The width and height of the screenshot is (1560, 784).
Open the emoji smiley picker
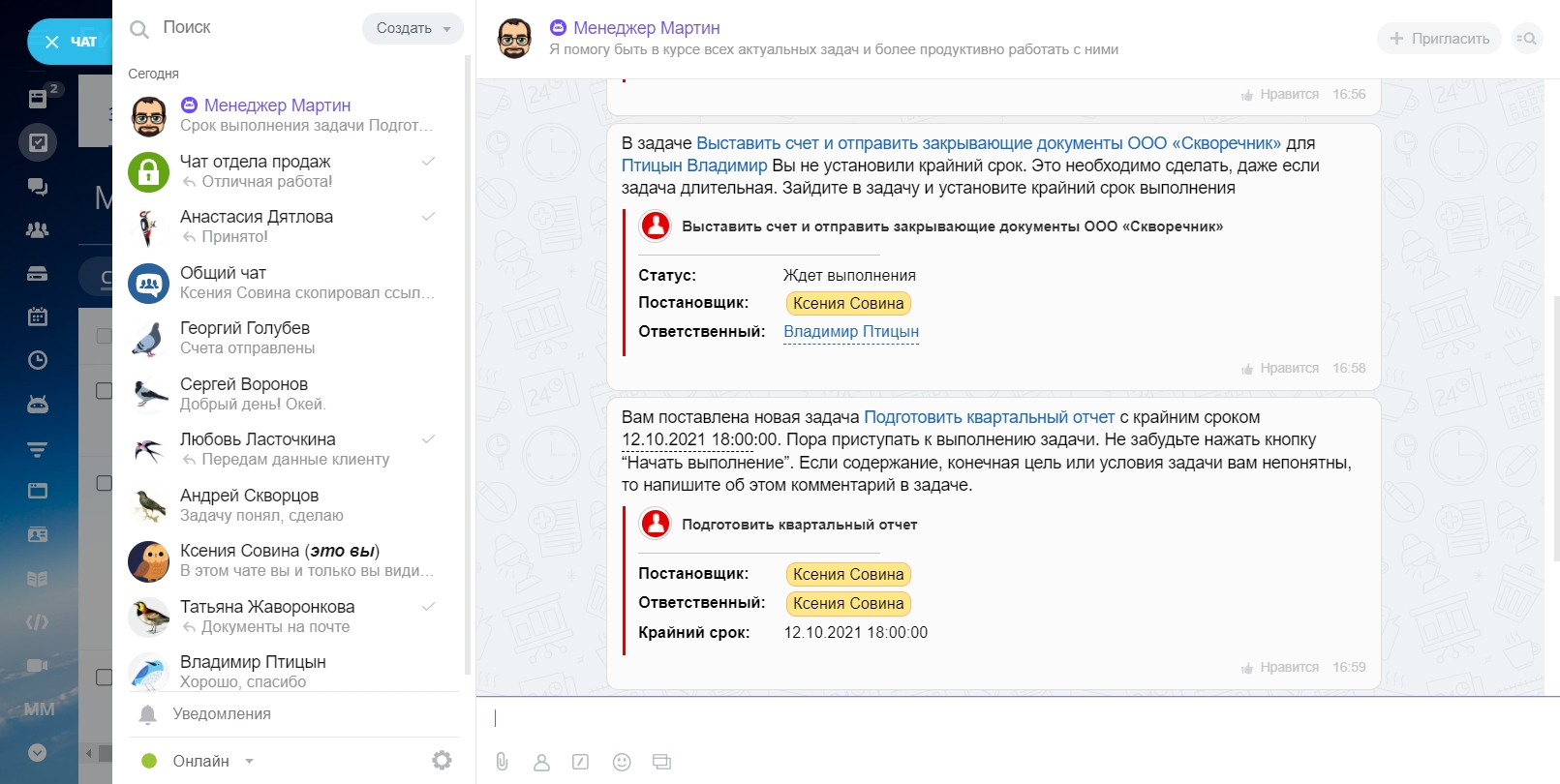622,763
